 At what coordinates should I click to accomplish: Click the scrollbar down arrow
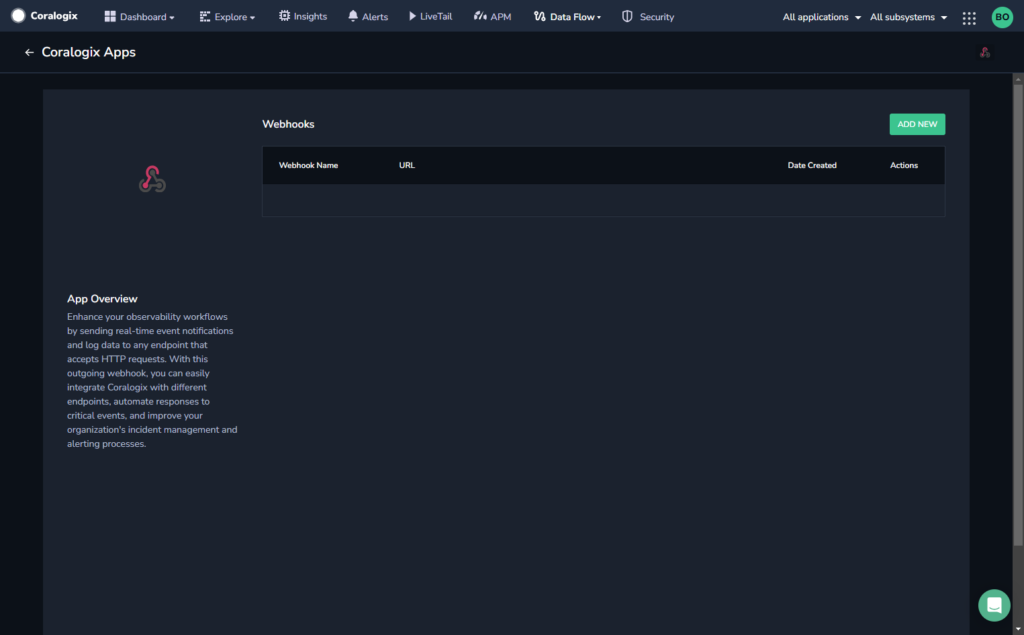pyautogui.click(x=1018, y=629)
